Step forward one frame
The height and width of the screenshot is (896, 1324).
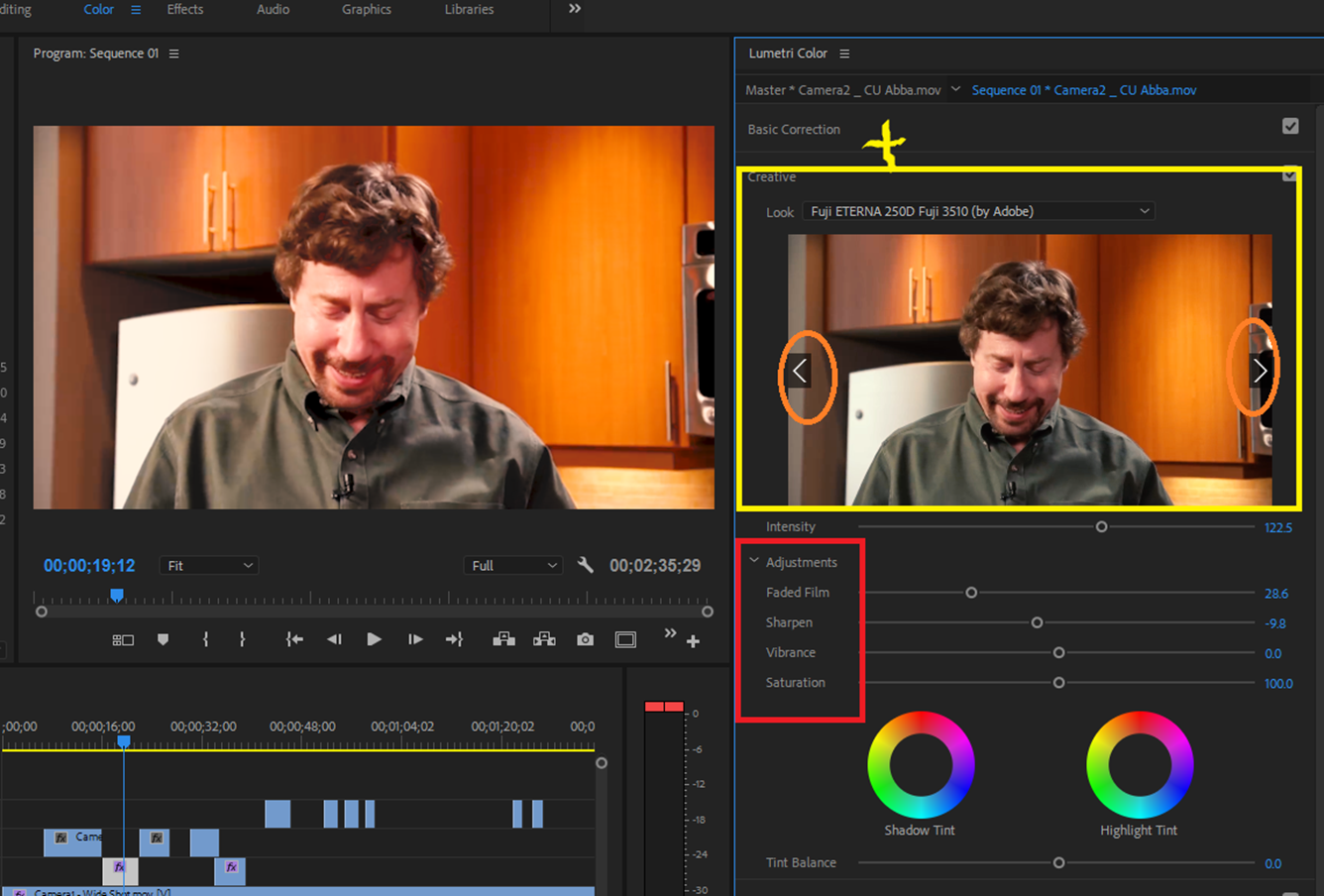click(x=415, y=640)
